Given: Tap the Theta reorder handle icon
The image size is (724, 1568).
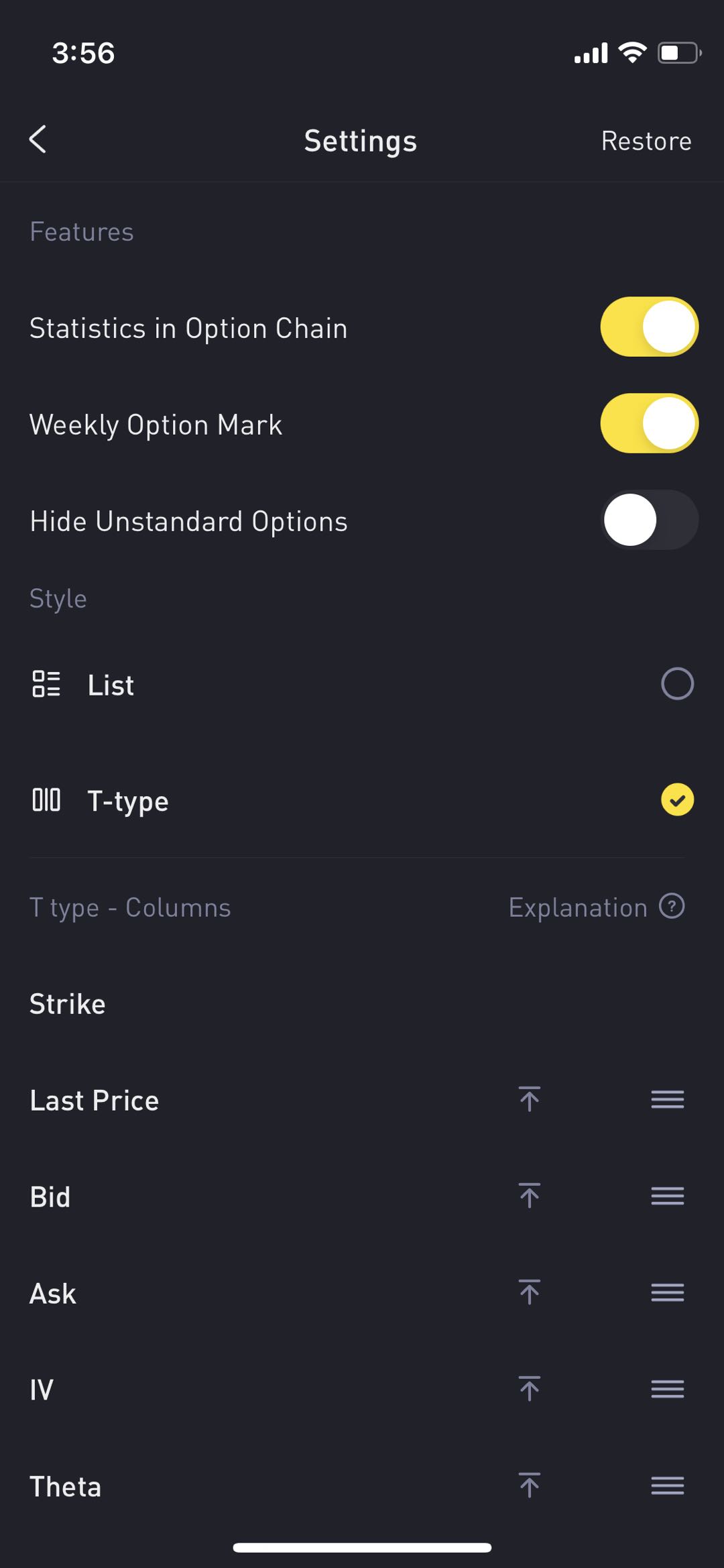Looking at the screenshot, I should (x=668, y=1486).
